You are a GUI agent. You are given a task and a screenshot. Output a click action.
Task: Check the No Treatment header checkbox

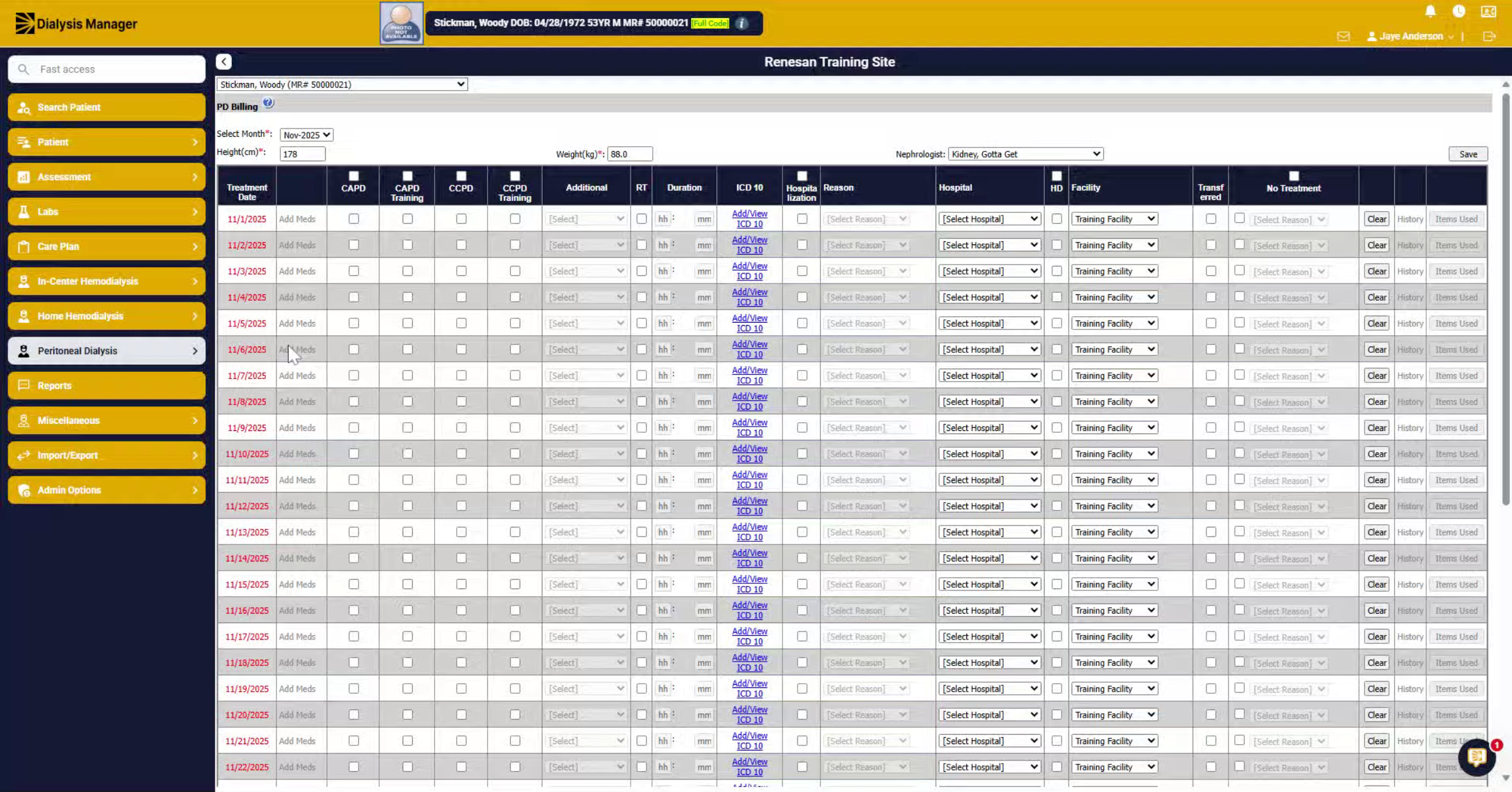(1294, 176)
